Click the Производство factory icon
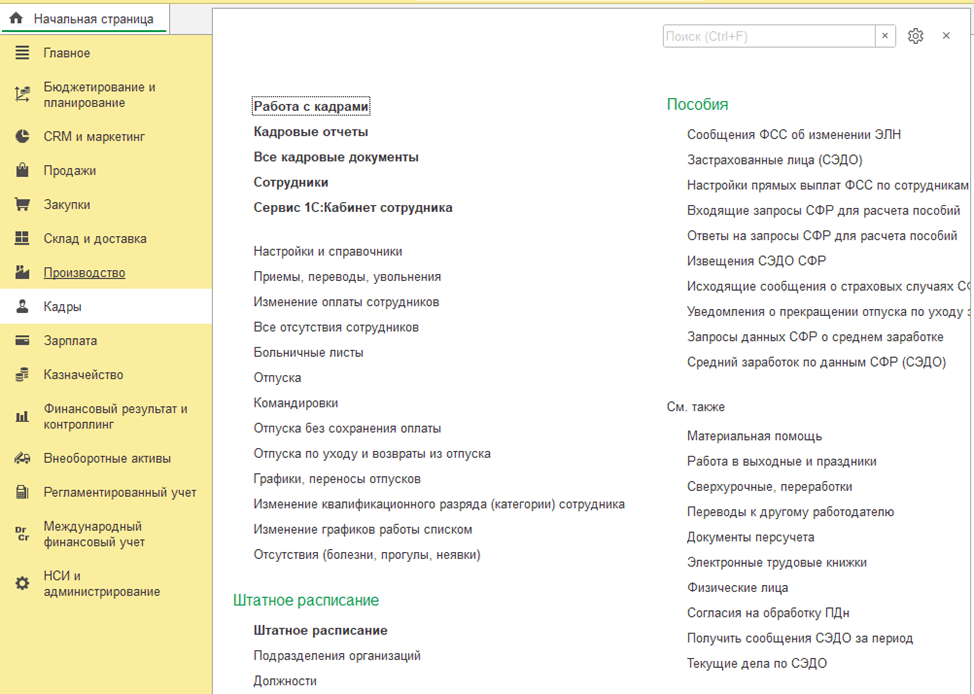This screenshot has width=974, height=694. coord(22,273)
